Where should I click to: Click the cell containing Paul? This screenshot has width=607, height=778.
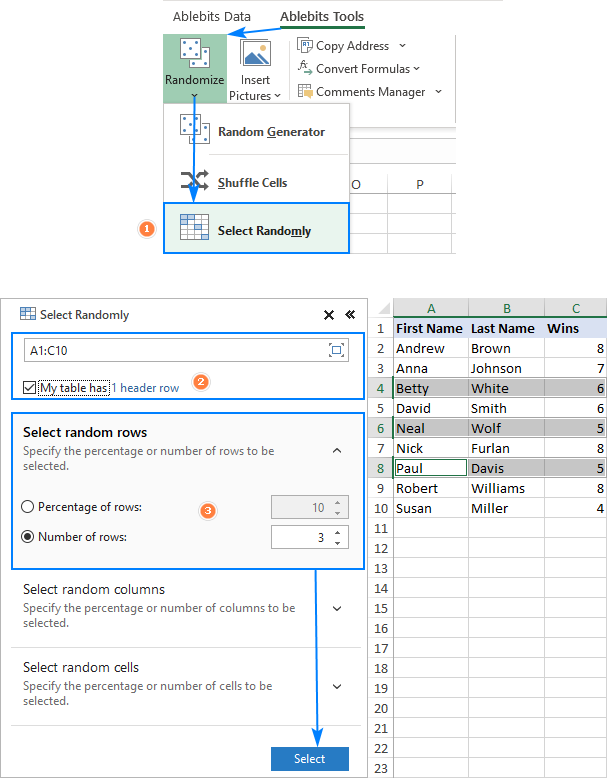pyautogui.click(x=431, y=468)
